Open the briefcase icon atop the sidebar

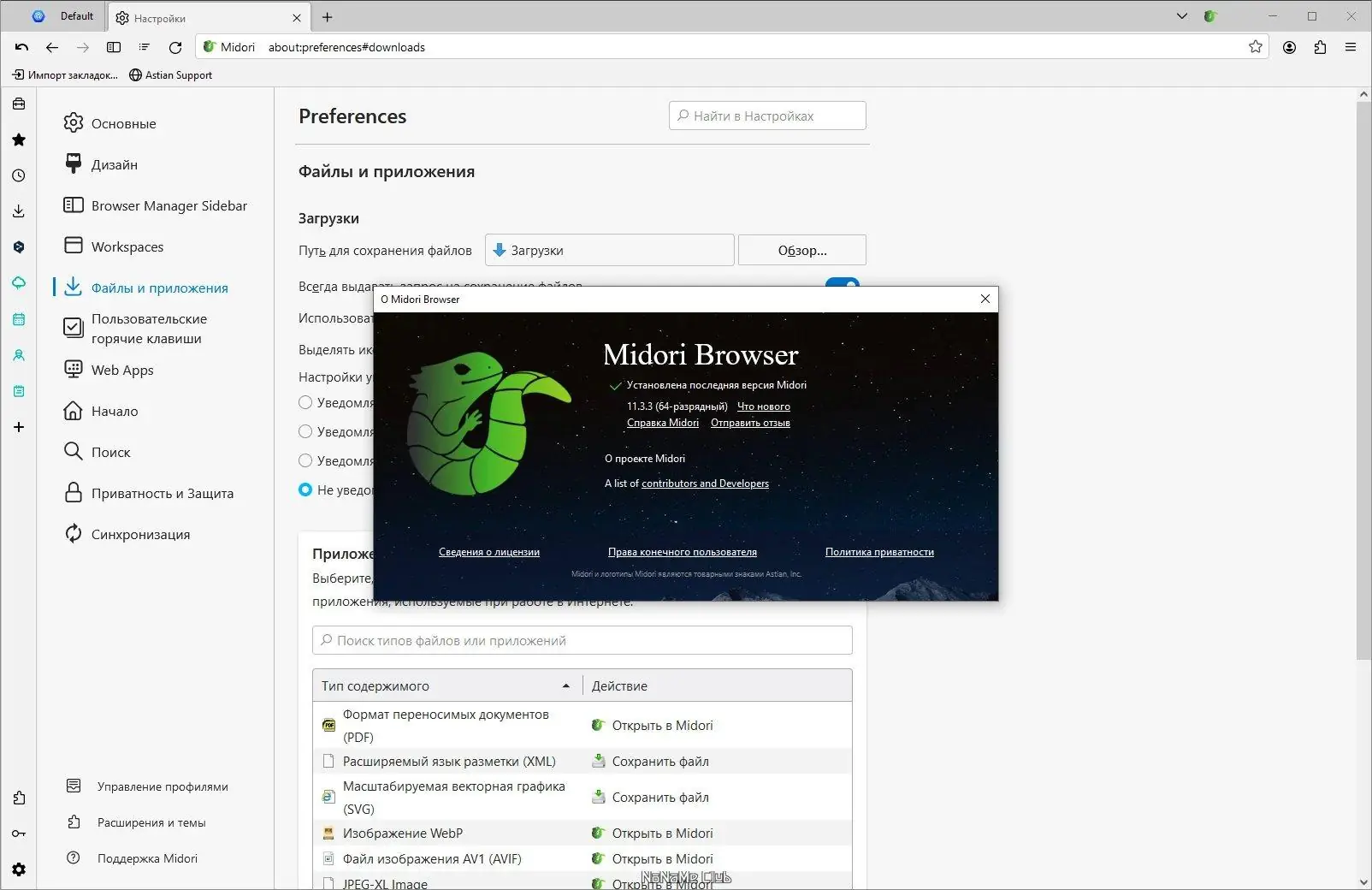click(x=19, y=104)
